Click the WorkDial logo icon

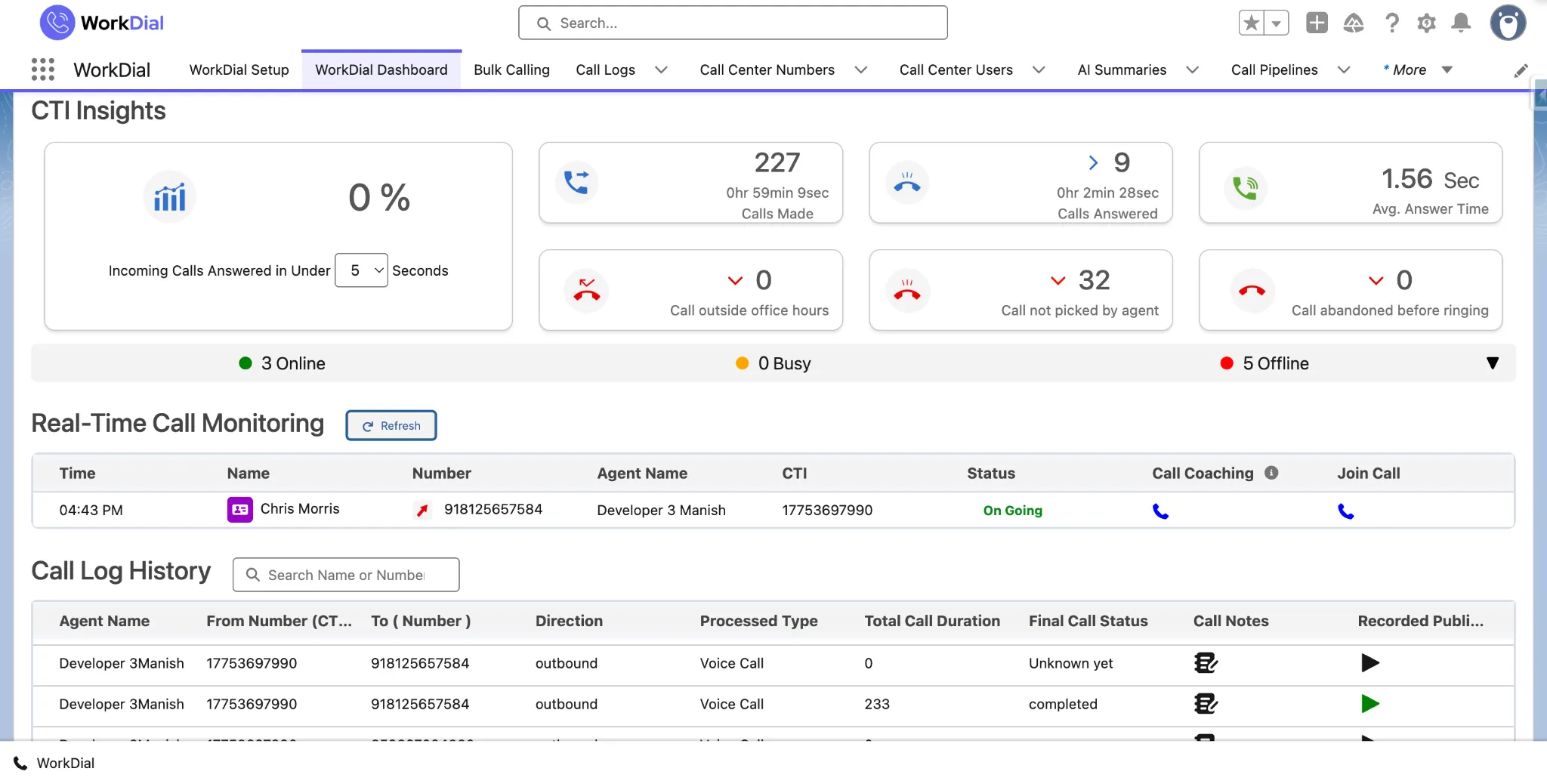(x=57, y=23)
